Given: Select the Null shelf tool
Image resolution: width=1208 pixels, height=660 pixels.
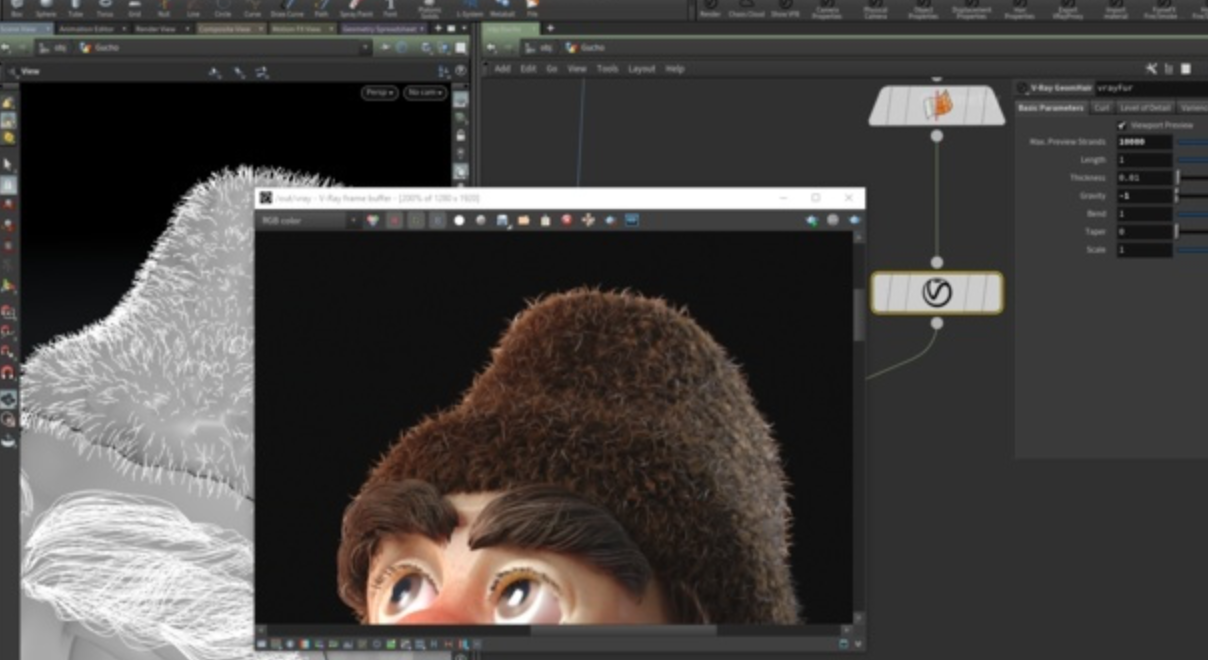Looking at the screenshot, I should pos(163,8).
